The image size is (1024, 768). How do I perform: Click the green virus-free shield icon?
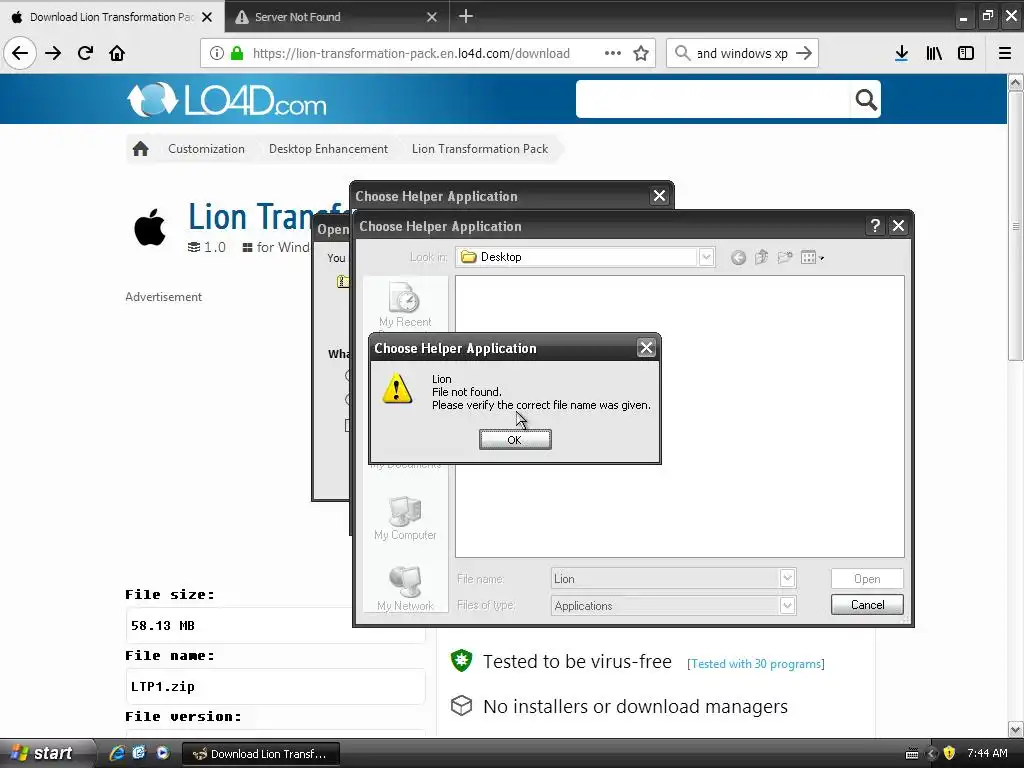(x=462, y=660)
